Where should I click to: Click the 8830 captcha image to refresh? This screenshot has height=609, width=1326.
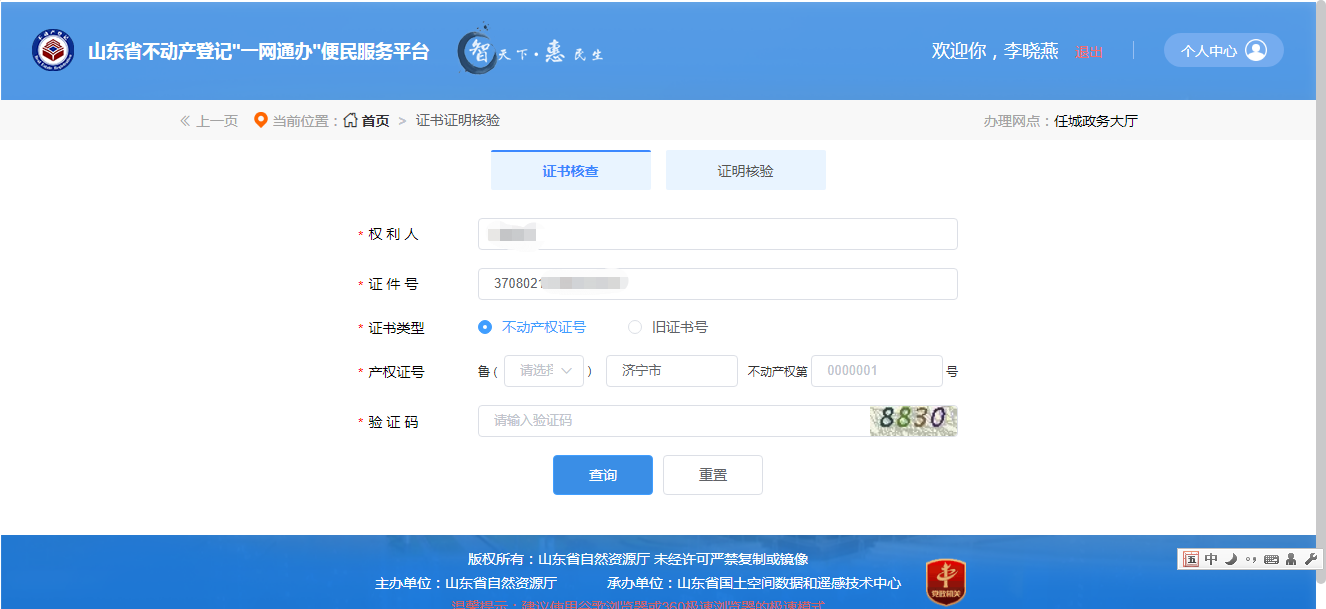[x=913, y=421]
